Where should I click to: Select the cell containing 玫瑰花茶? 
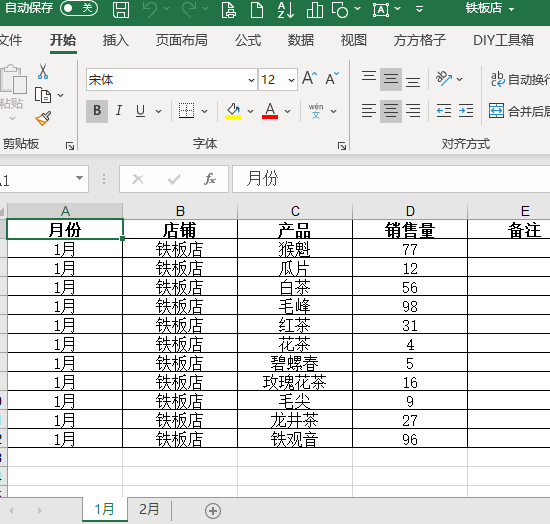click(295, 382)
